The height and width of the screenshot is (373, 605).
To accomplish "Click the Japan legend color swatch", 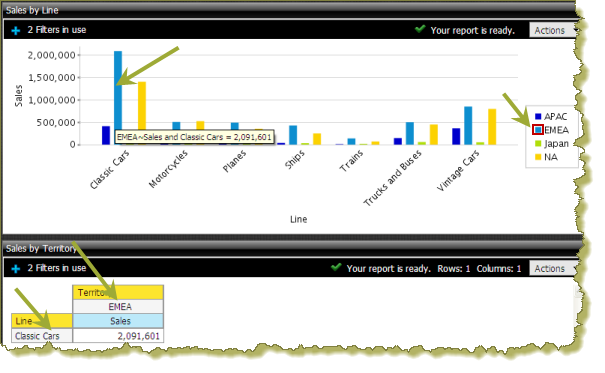I will coord(538,143).
